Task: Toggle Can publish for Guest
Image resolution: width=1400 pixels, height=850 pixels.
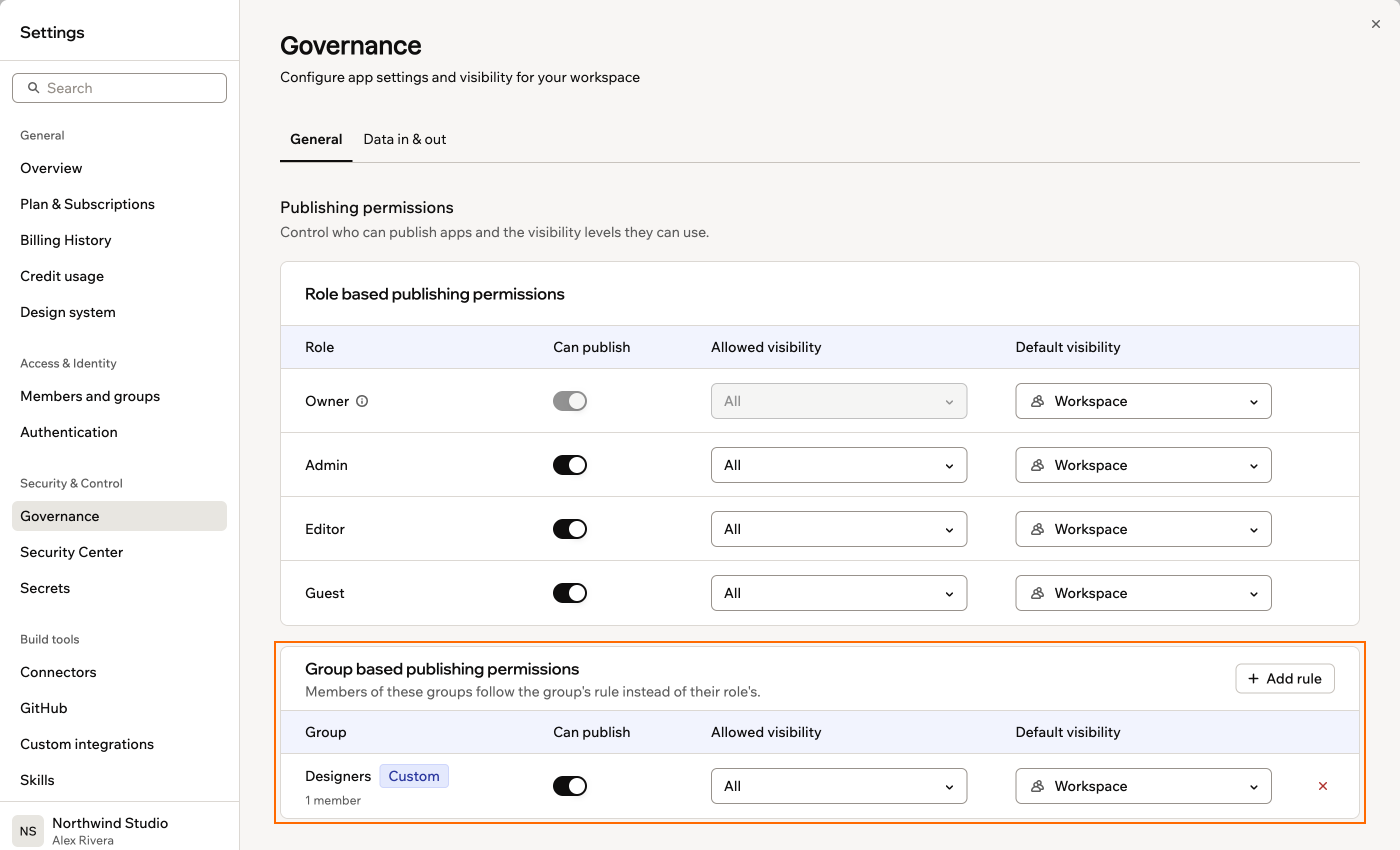Action: pos(570,593)
